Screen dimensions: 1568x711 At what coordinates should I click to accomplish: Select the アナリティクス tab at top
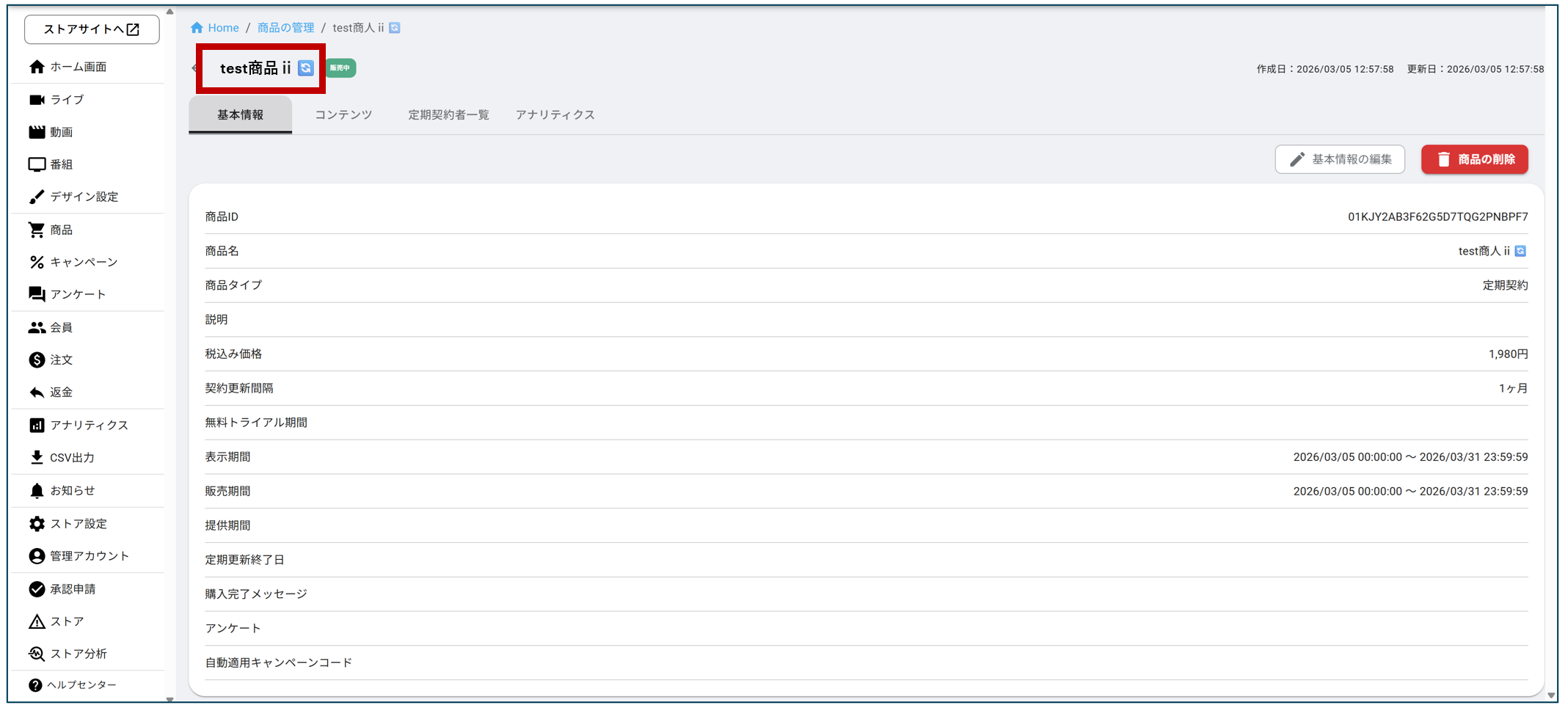pyautogui.click(x=555, y=115)
